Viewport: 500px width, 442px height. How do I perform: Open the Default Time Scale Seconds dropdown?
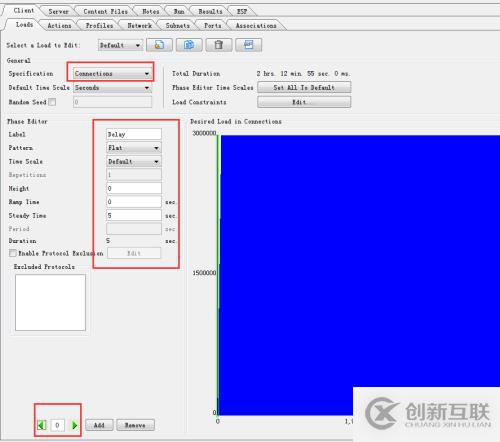pos(112,88)
